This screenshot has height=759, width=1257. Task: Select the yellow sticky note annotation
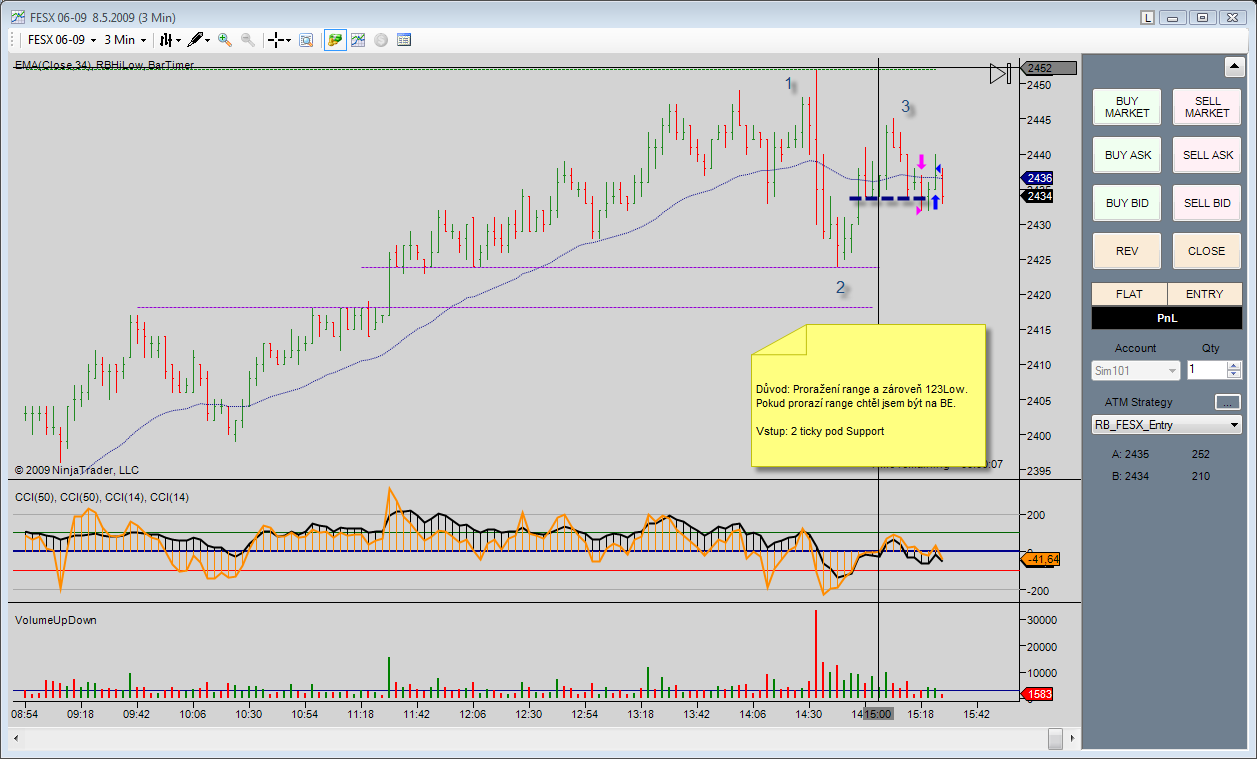pyautogui.click(x=869, y=395)
